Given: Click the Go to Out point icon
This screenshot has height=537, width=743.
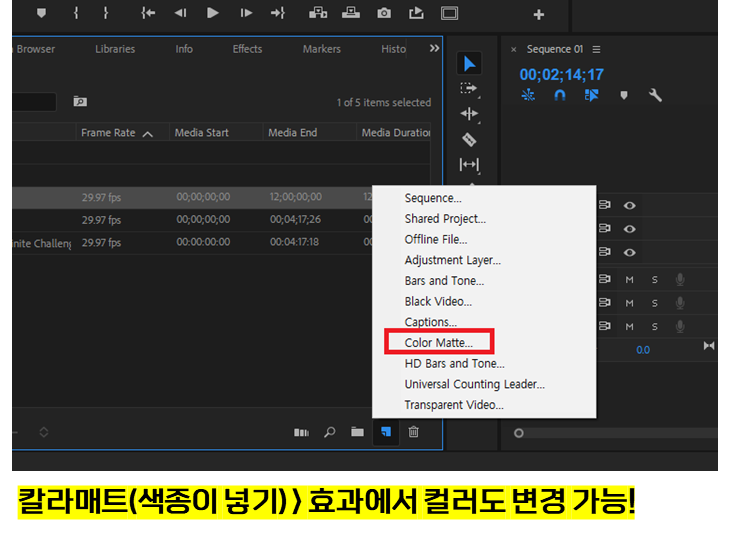Looking at the screenshot, I should 278,13.
